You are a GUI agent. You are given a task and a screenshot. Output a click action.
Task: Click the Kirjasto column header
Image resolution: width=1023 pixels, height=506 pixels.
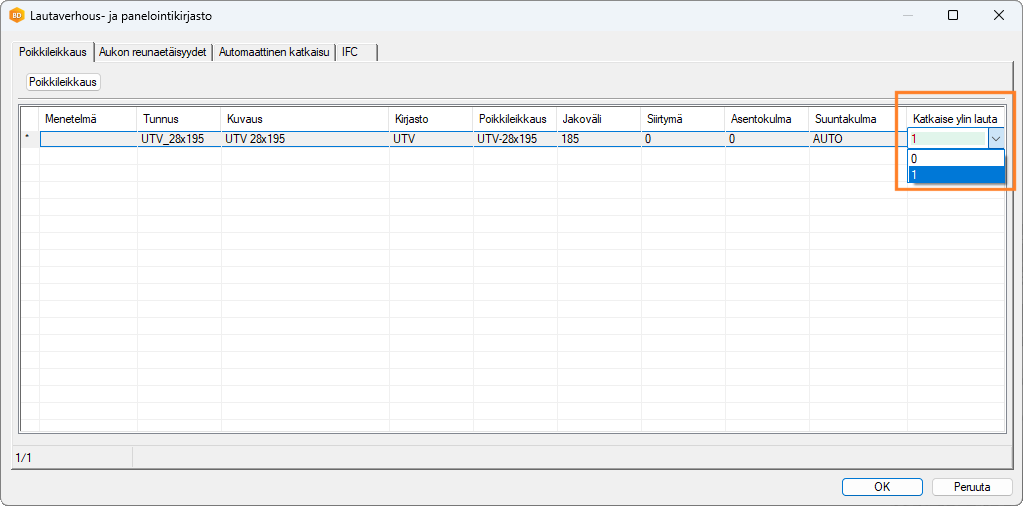click(x=430, y=119)
